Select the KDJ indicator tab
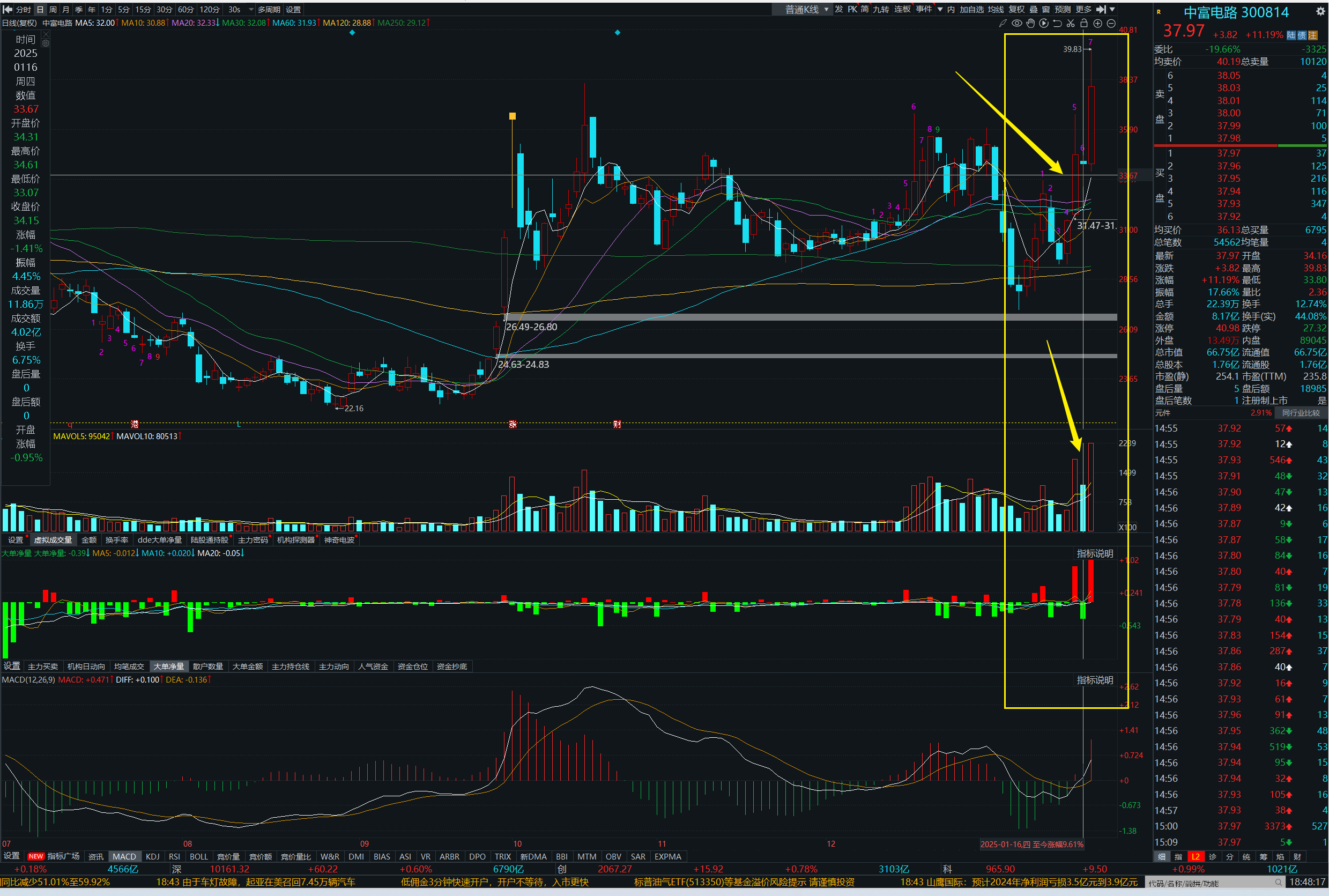Image resolution: width=1329 pixels, height=896 pixels. pyautogui.click(x=153, y=856)
